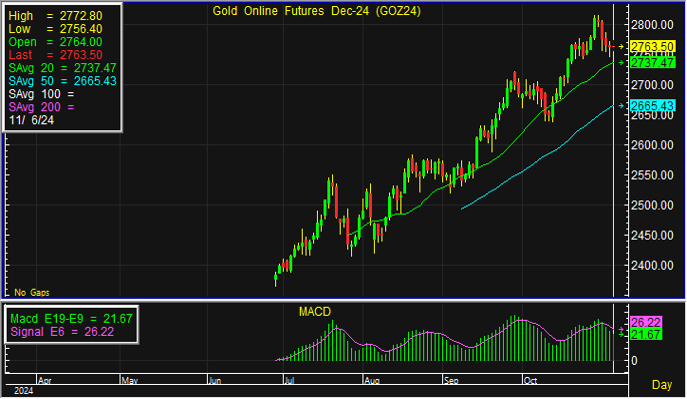Click the green 2737.47 moving average tag
Screen dimensions: 687x399
tap(652, 63)
